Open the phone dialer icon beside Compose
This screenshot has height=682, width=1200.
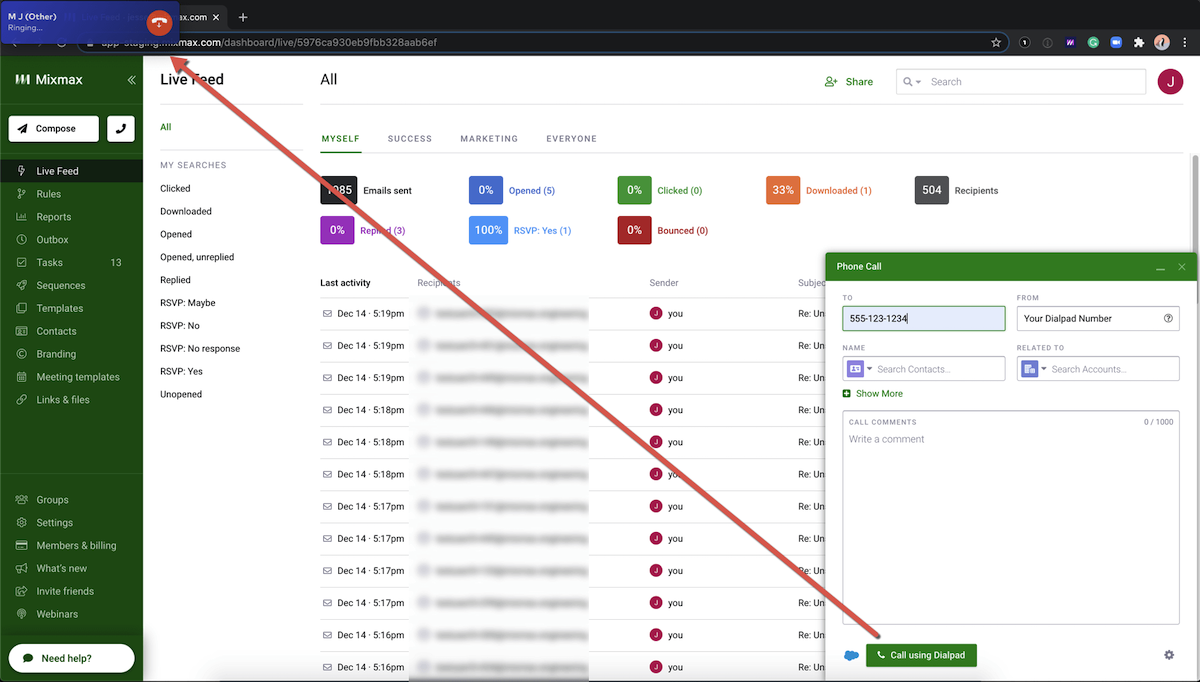click(121, 129)
